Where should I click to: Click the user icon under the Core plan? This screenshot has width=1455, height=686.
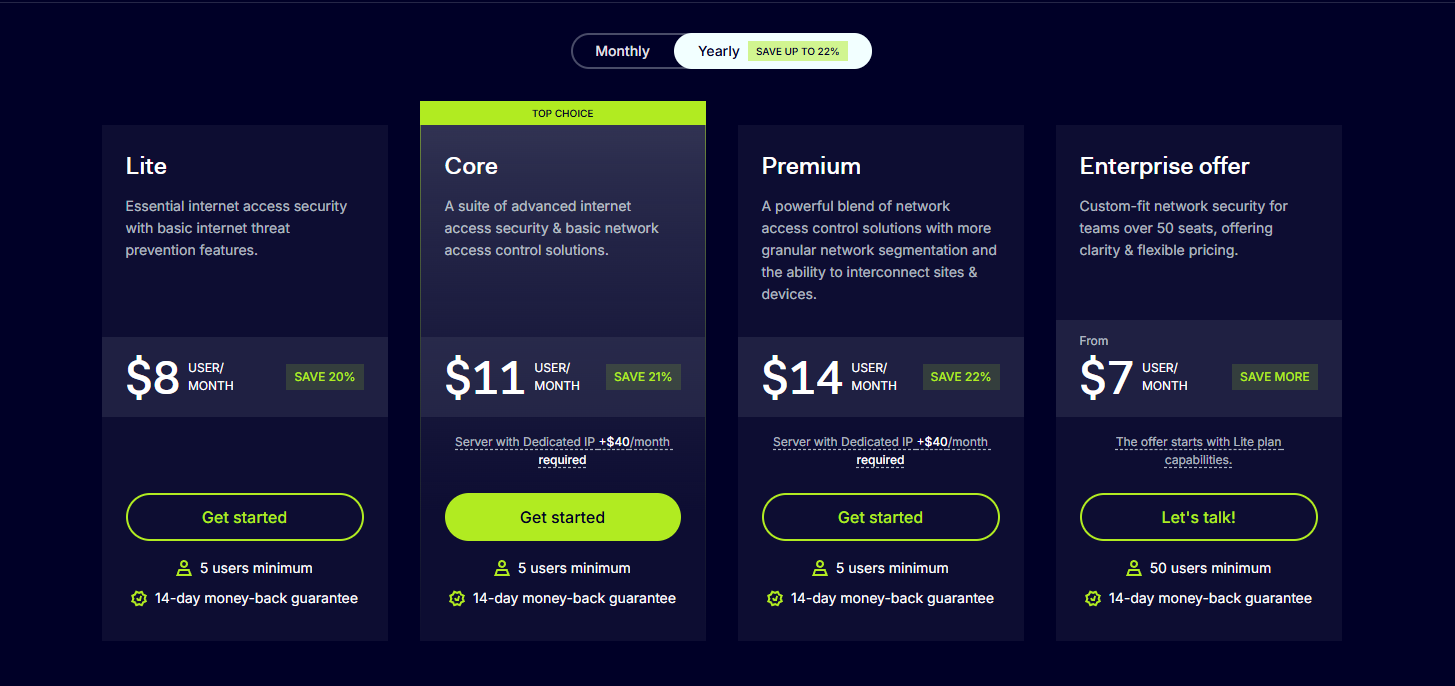[502, 568]
